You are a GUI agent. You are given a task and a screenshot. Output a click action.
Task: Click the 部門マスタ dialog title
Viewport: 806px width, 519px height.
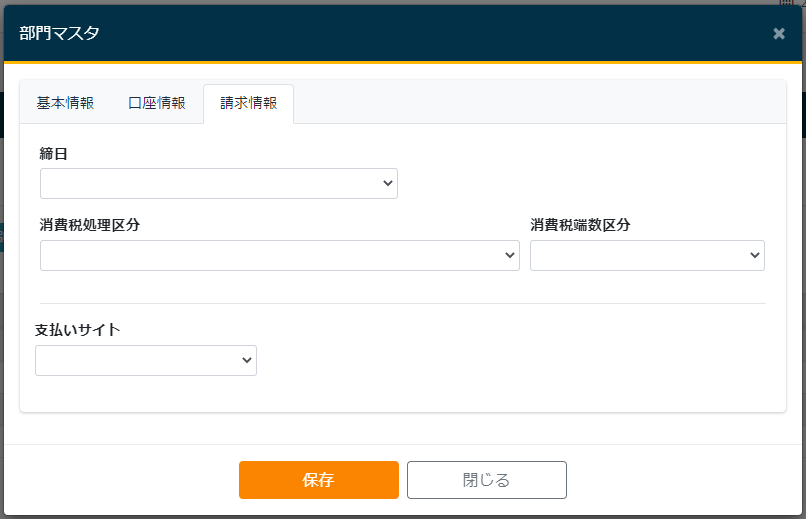point(59,33)
